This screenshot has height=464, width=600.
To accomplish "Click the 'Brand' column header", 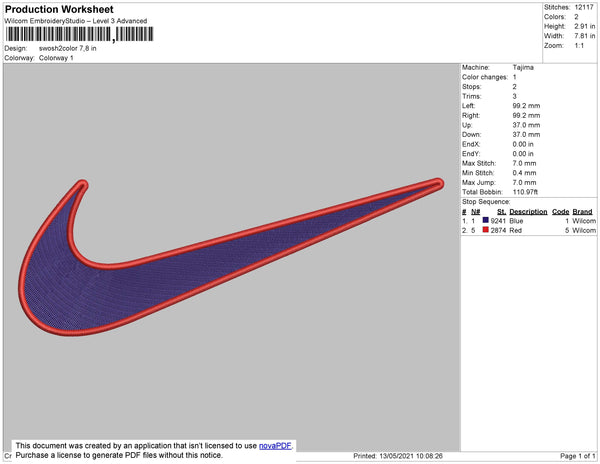I will point(582,212).
